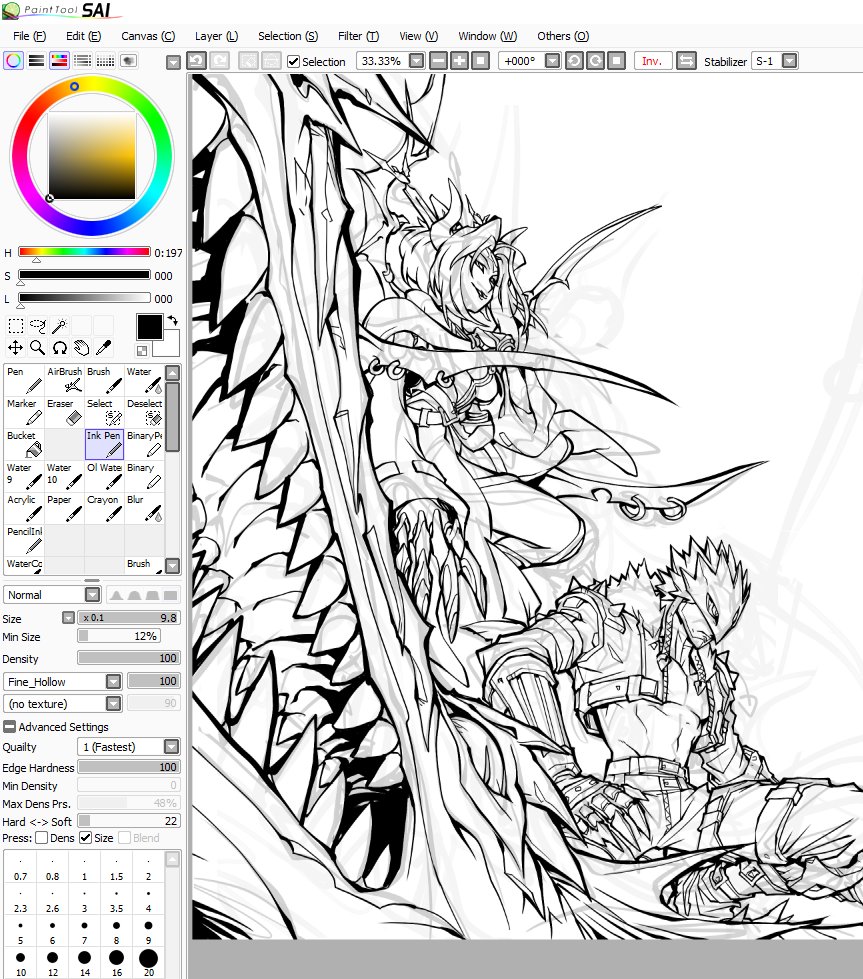This screenshot has height=979, width=863.
Task: Collapse the Advanced Settings section
Action: pos(9,727)
